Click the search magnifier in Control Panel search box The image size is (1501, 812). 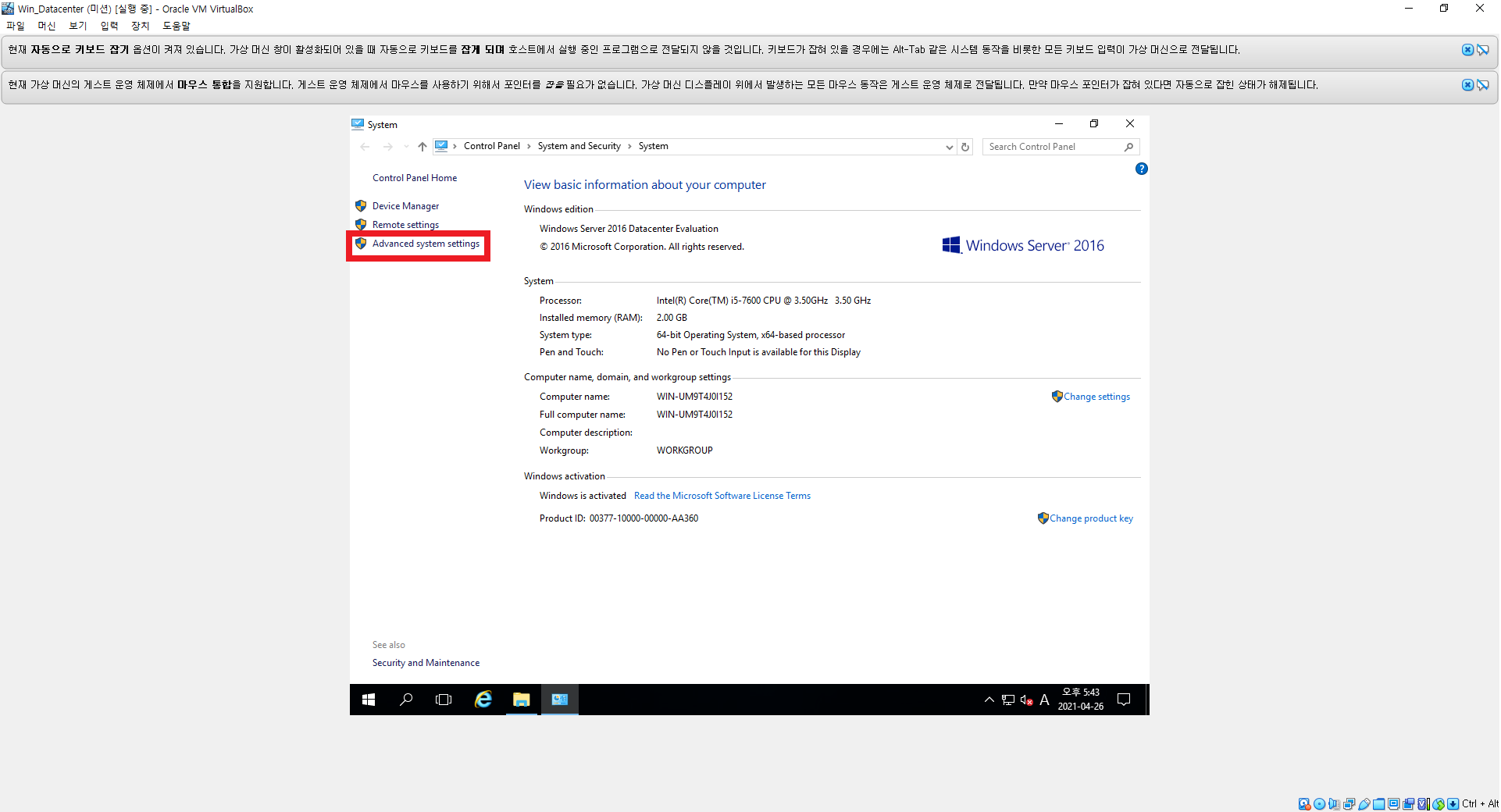pyautogui.click(x=1129, y=147)
